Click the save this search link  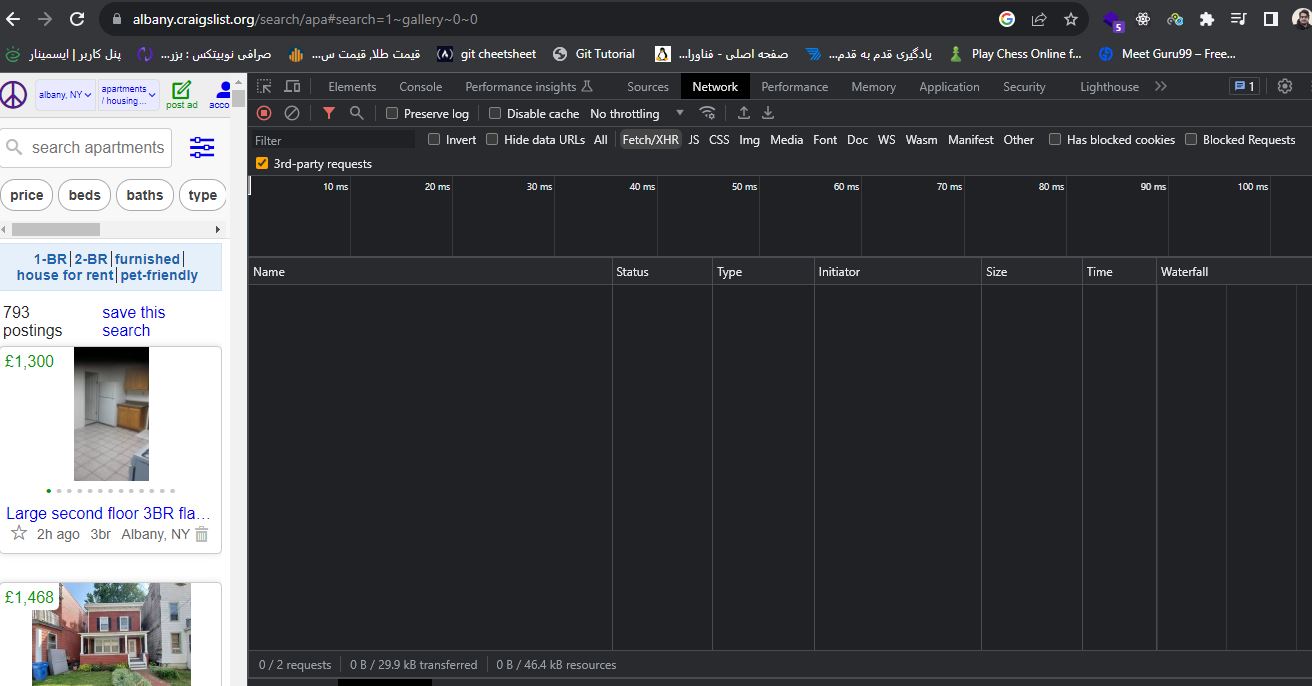pos(133,321)
